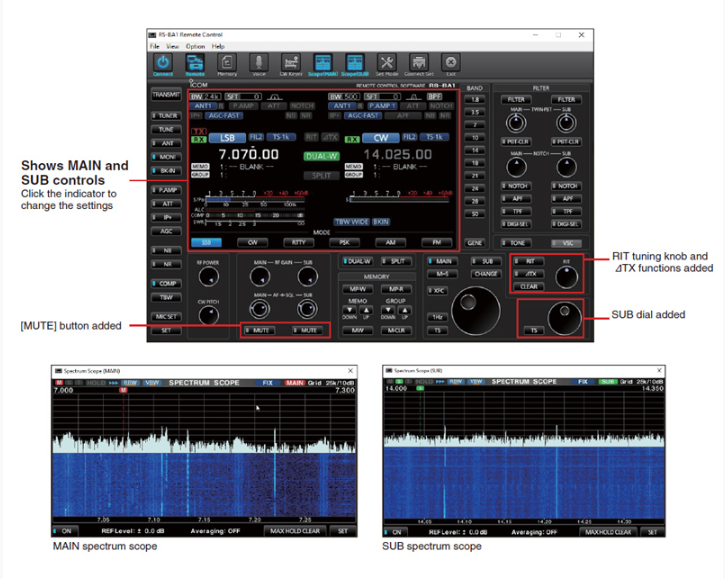725x579 pixels.
Task: Toggle the MONI monitor button
Action: point(166,157)
